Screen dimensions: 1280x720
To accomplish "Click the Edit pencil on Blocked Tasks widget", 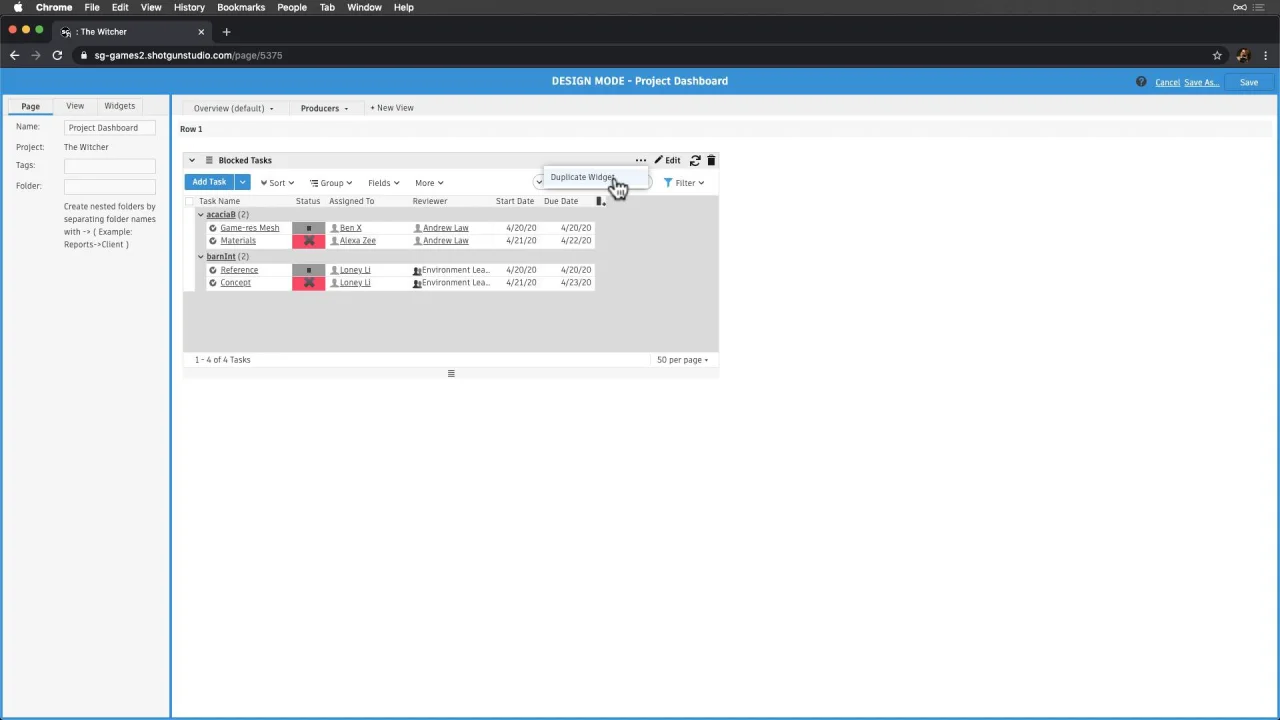I will click(x=667, y=160).
